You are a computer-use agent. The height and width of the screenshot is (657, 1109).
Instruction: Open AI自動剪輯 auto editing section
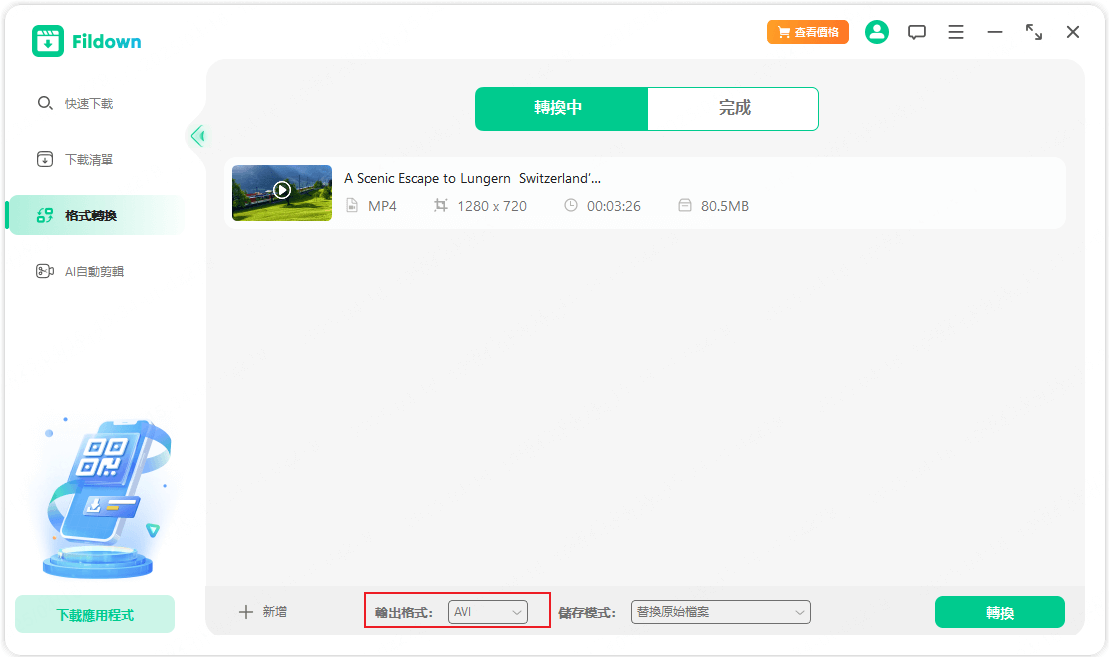[x=93, y=271]
